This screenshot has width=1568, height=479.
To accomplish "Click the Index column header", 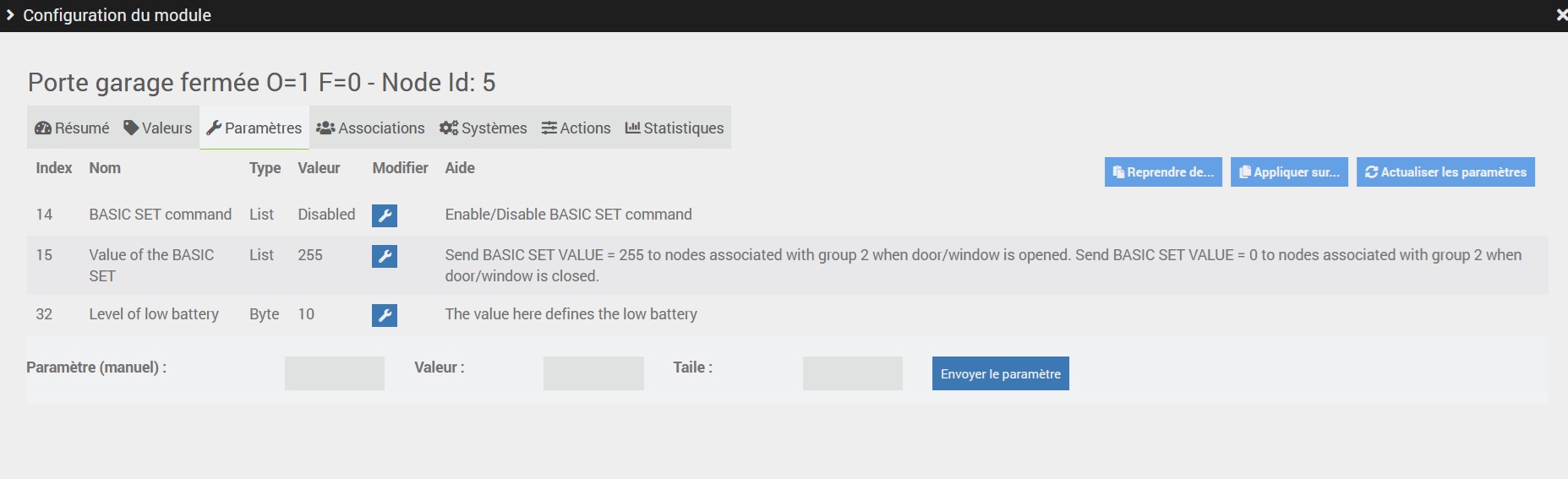I will coord(54,168).
